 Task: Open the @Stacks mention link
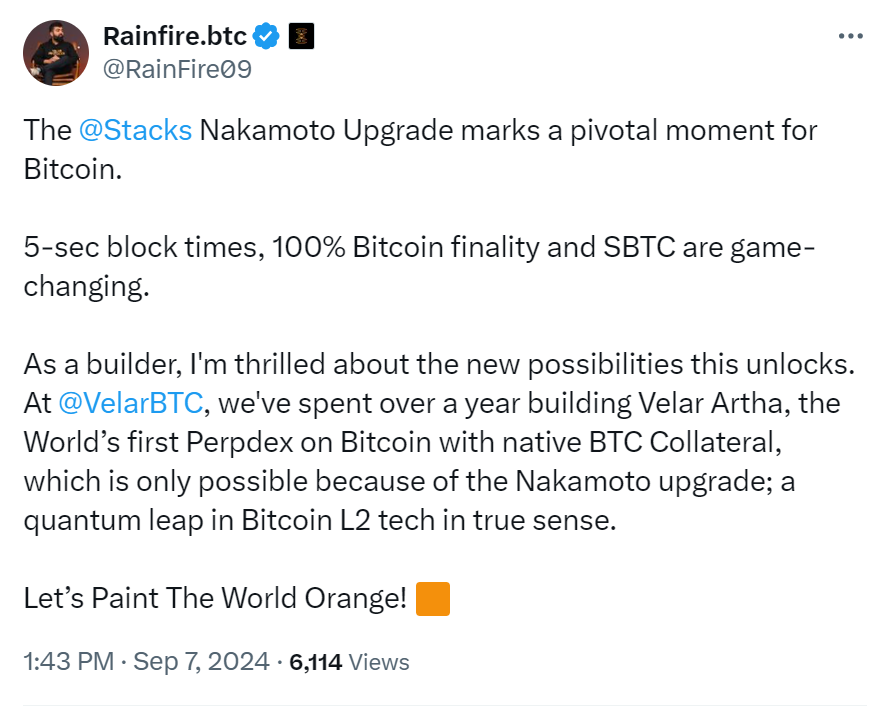click(x=136, y=131)
